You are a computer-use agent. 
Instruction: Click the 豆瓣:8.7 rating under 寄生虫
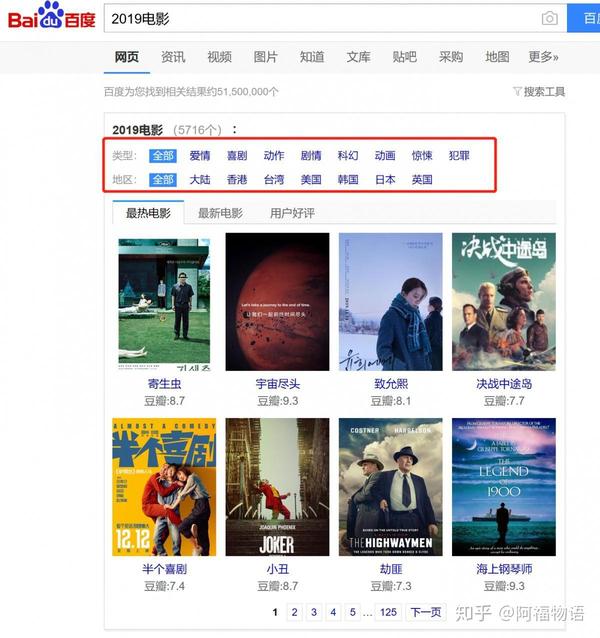[x=164, y=401]
